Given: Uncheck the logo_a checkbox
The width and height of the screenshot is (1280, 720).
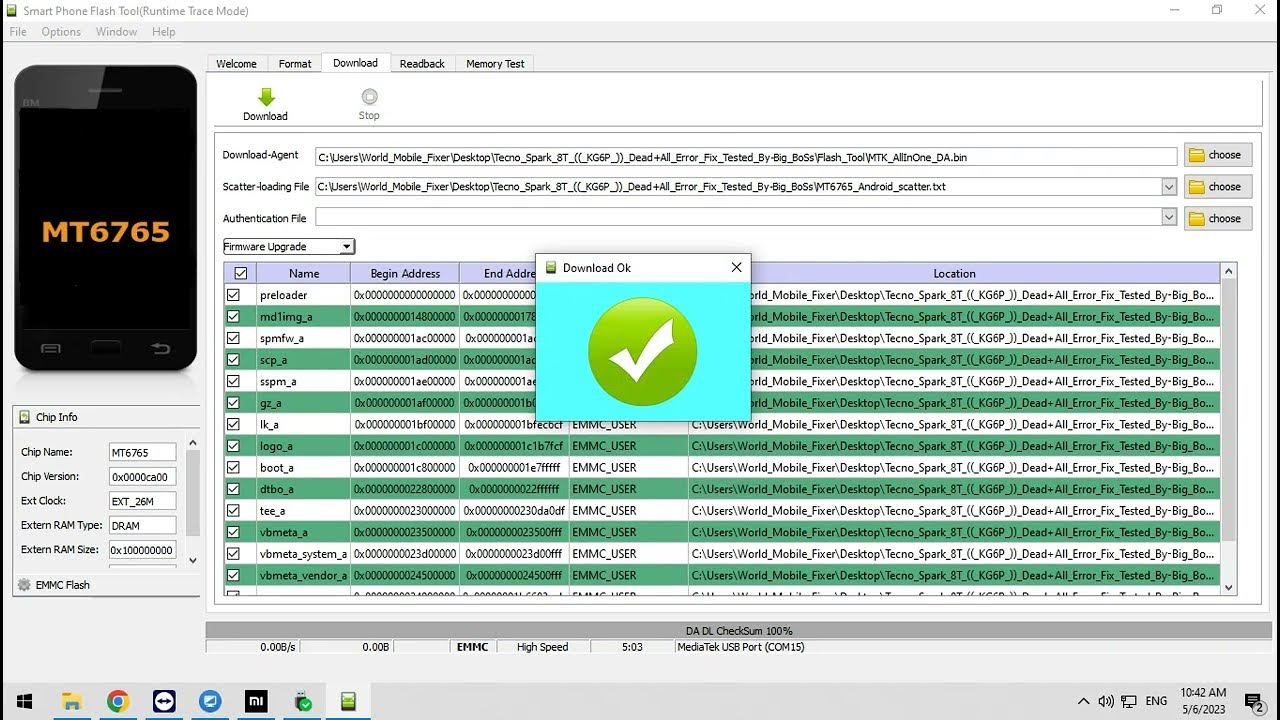Looking at the screenshot, I should pos(233,446).
